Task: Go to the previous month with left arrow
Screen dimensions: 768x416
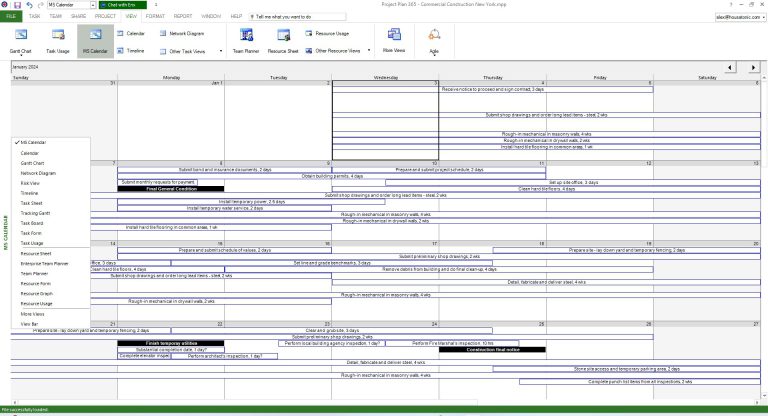Action: coord(731,67)
